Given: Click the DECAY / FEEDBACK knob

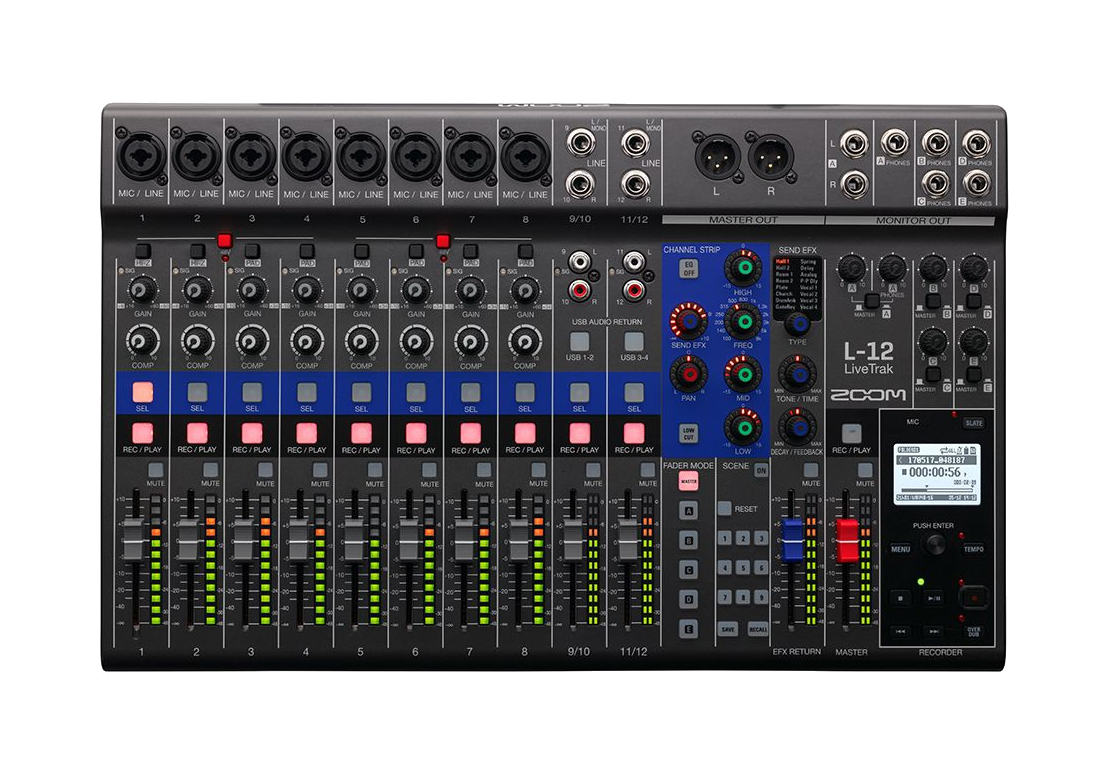Looking at the screenshot, I should 797,426.
